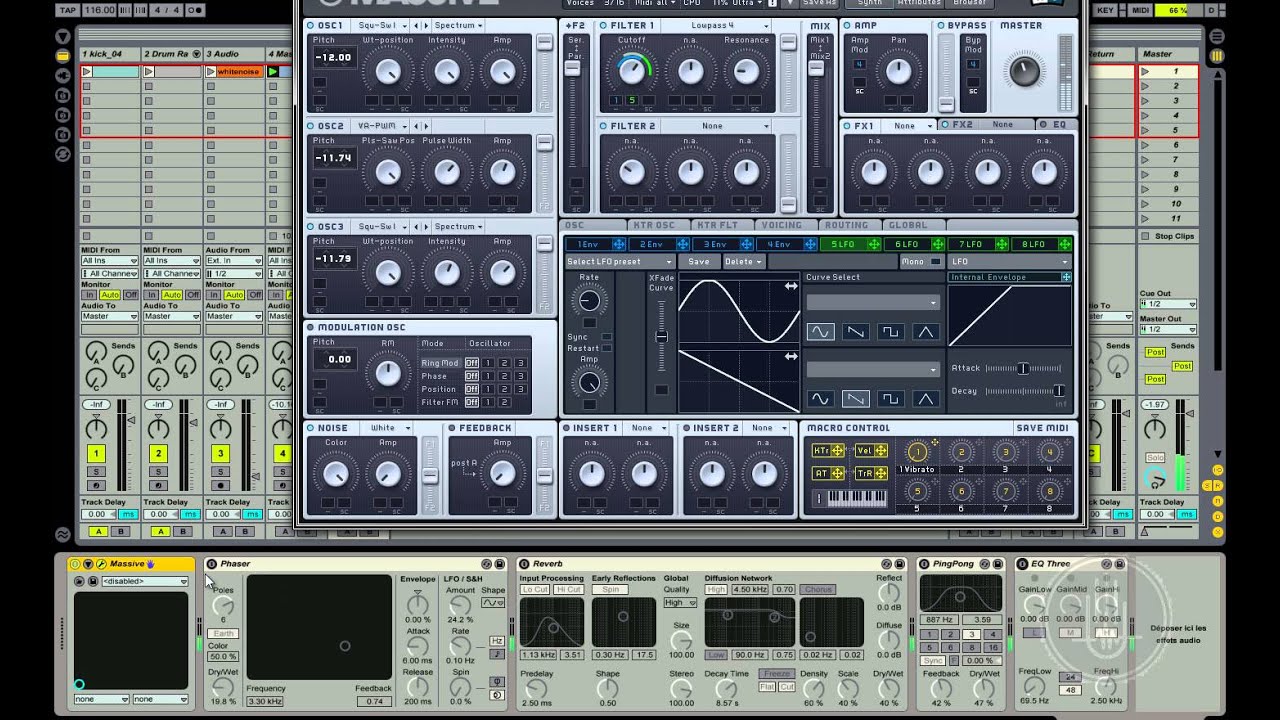Image resolution: width=1280 pixels, height=720 pixels.
Task: Toggle OSC1 on/off indicator
Action: (x=311, y=26)
